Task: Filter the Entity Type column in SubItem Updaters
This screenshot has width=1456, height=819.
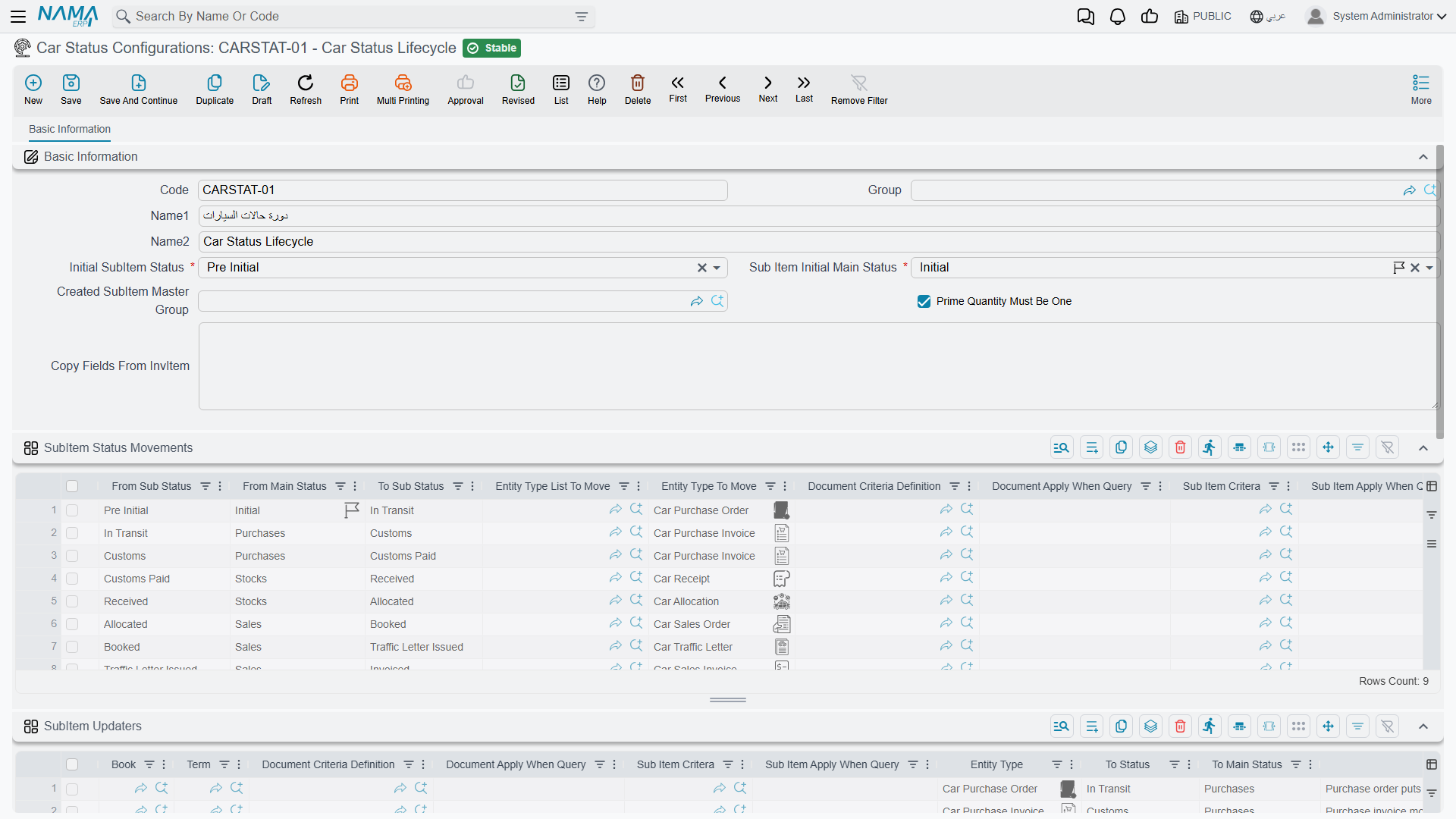Action: coord(1057,764)
